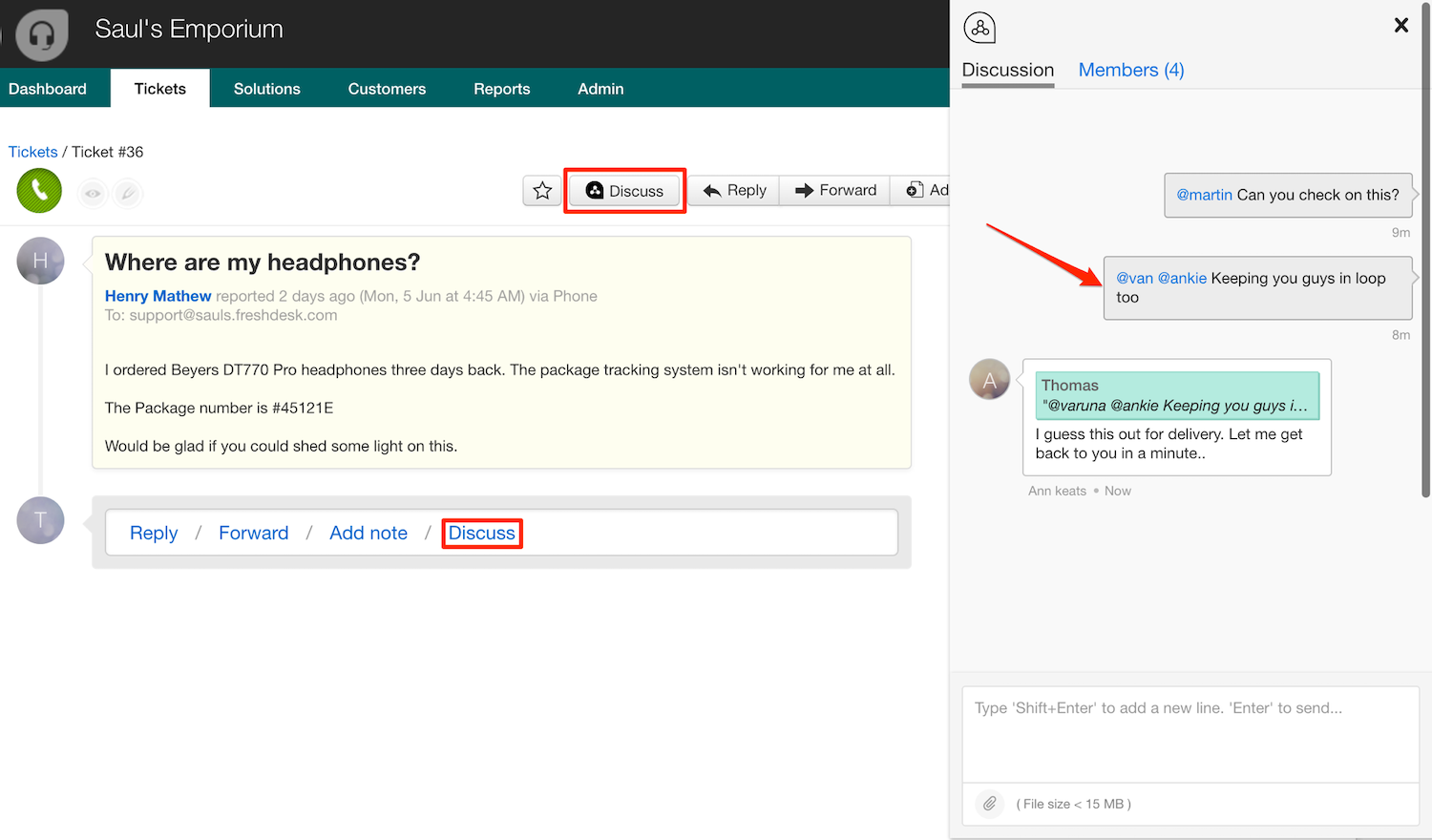
Task: Click the @martin mention in the first message
Action: pyautogui.click(x=1204, y=195)
